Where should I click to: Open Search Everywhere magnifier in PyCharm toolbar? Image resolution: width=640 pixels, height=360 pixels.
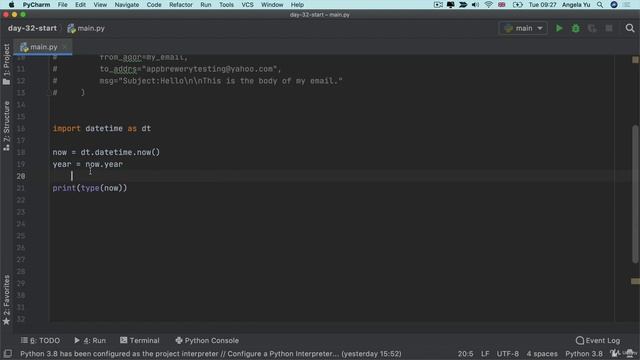tap(630, 28)
